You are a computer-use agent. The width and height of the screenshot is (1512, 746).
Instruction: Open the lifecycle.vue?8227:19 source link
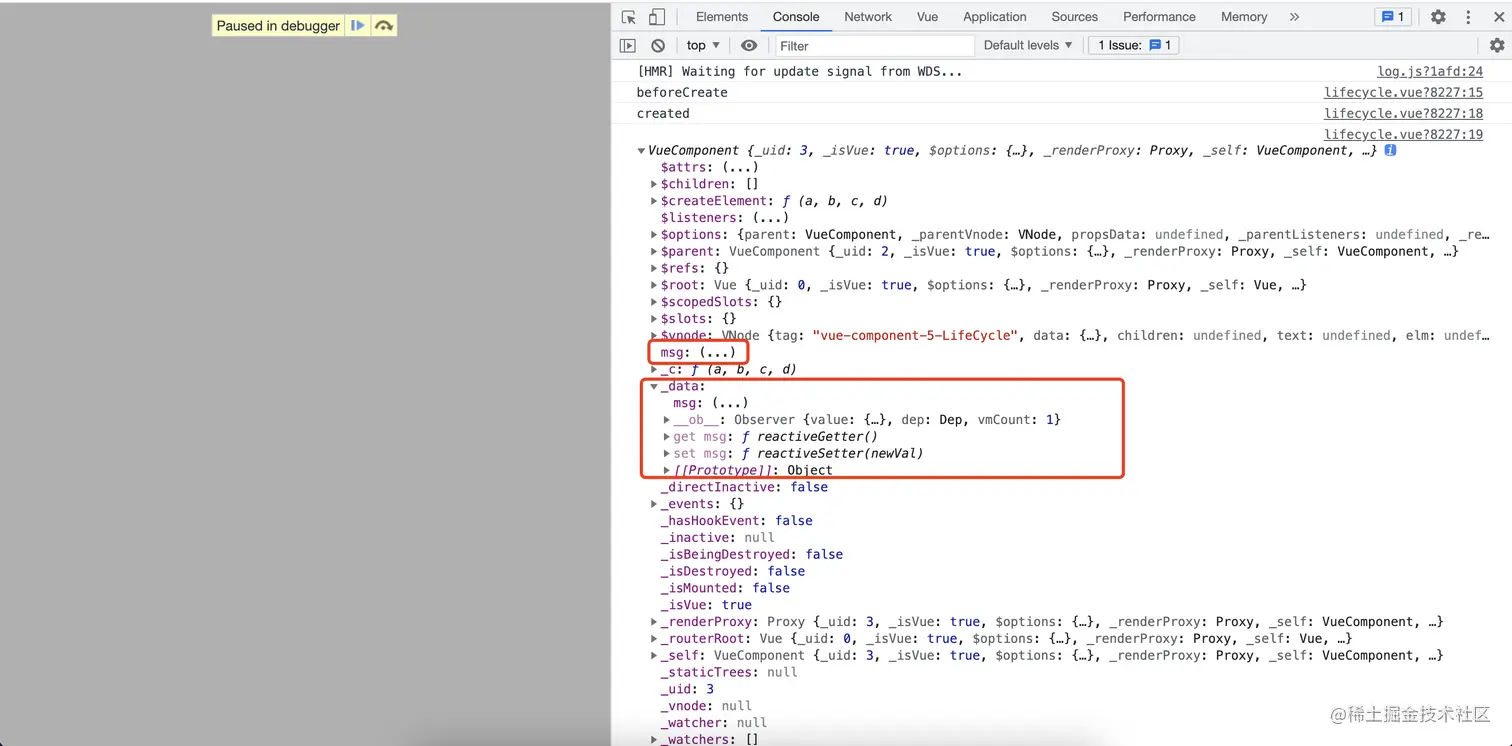coord(1404,135)
